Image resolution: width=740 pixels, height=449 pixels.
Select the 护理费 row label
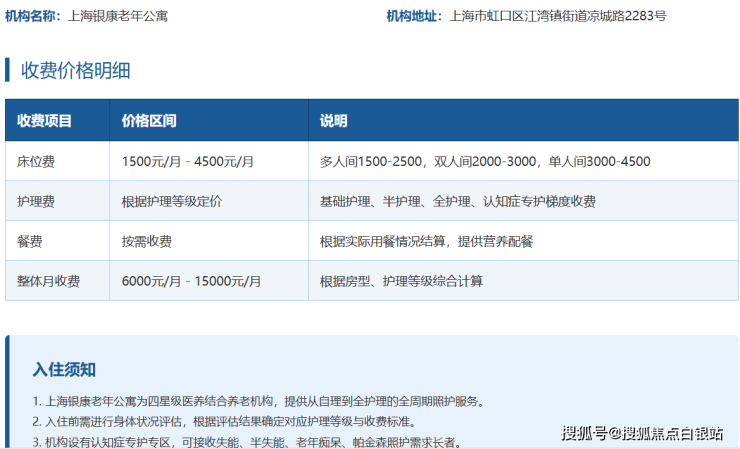click(x=36, y=202)
